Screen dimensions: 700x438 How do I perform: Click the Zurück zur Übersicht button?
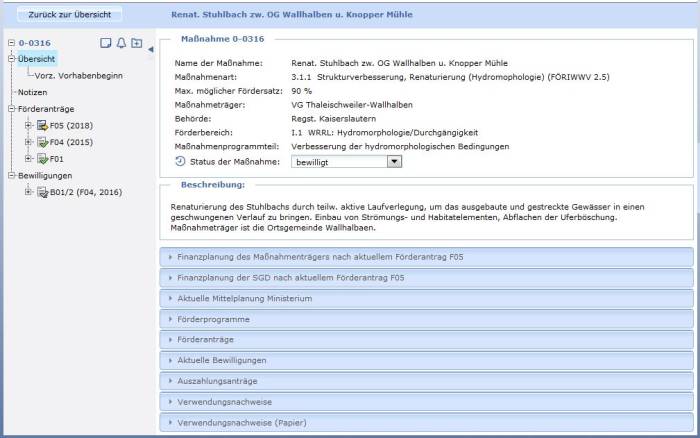coord(70,14)
